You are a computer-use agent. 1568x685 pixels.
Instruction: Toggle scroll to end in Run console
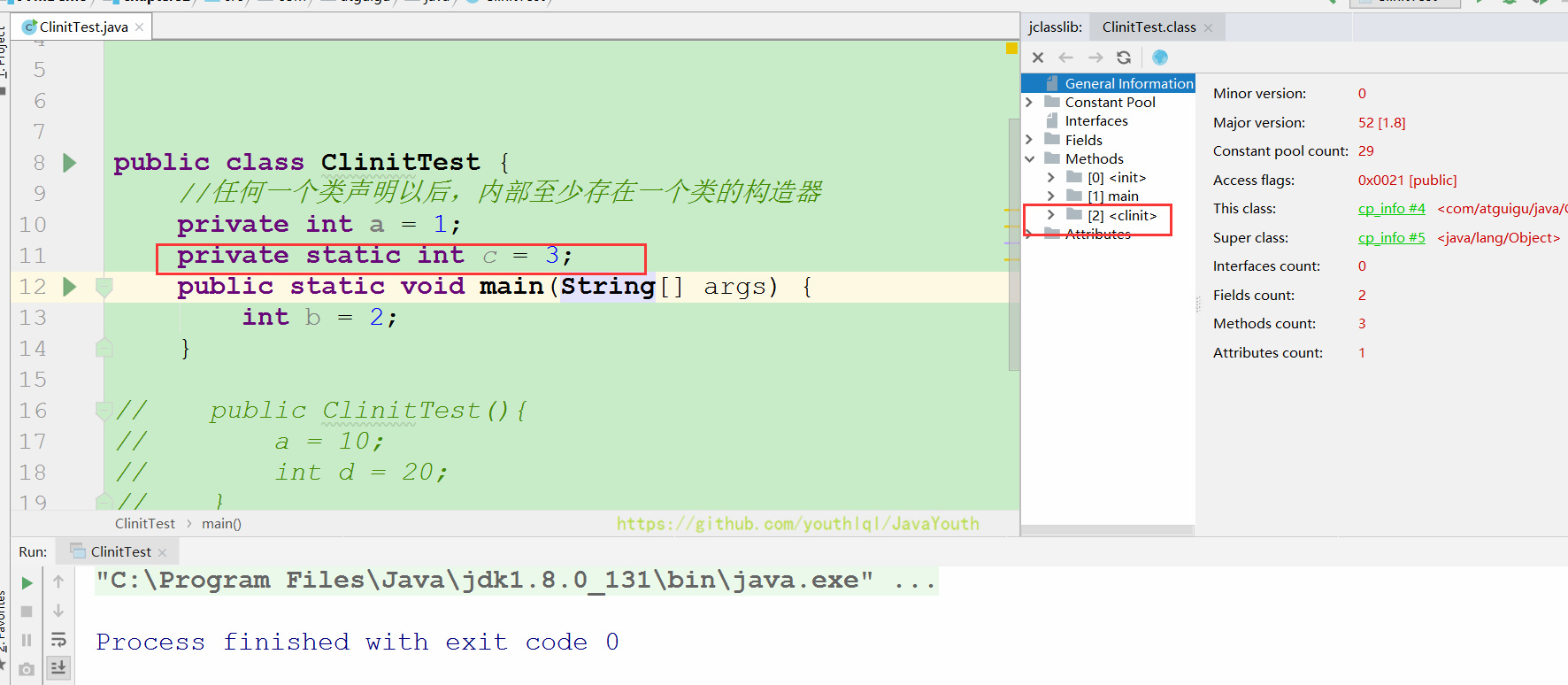tap(58, 667)
